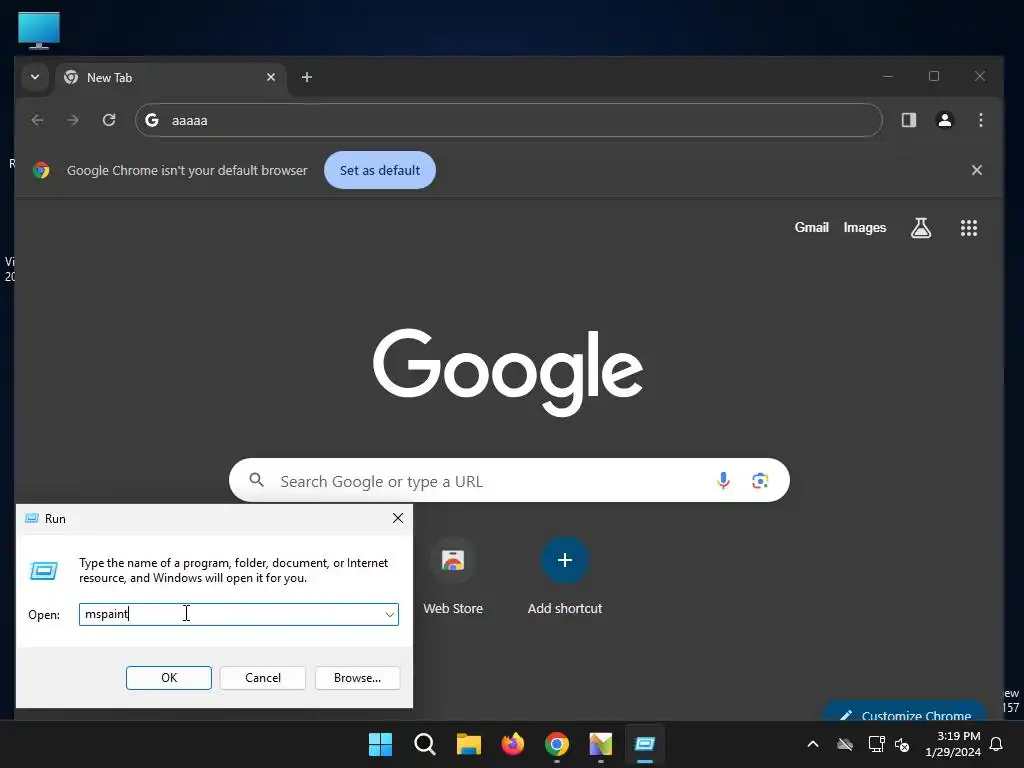This screenshot has width=1024, height=768.
Task: Search by image with Lens icon
Action: pos(760,481)
